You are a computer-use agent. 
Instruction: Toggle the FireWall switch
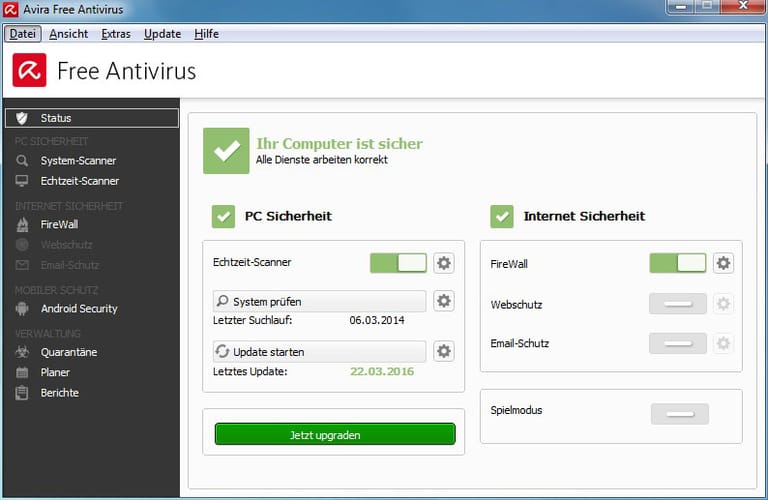[x=678, y=263]
